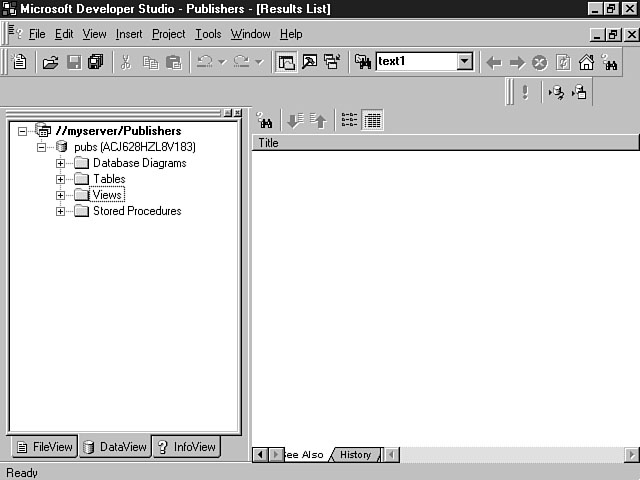The width and height of the screenshot is (640, 480).
Task: Click the binoculars icon above results list
Action: pyautogui.click(x=265, y=121)
